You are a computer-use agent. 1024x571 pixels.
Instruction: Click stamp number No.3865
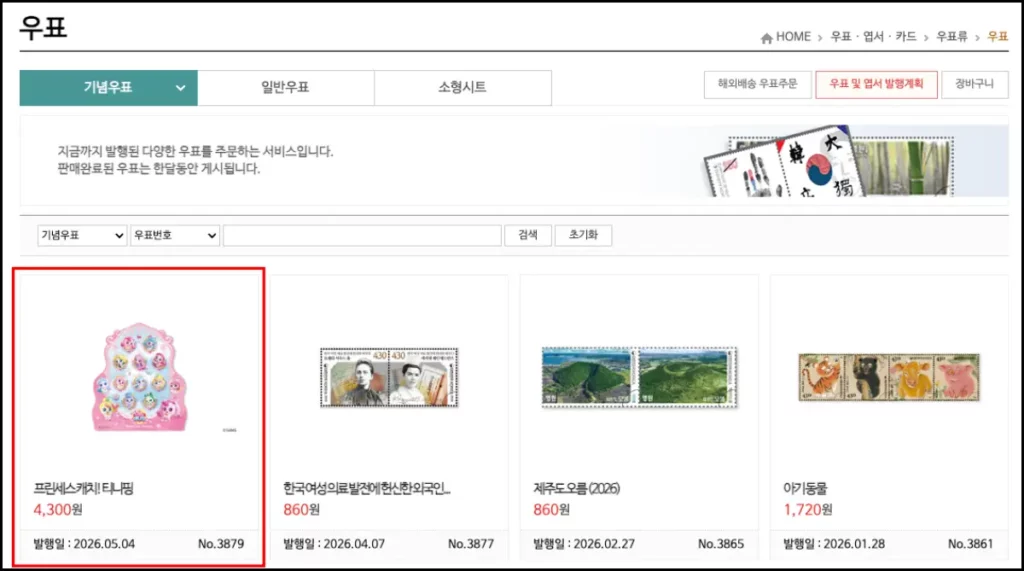[x=721, y=544]
